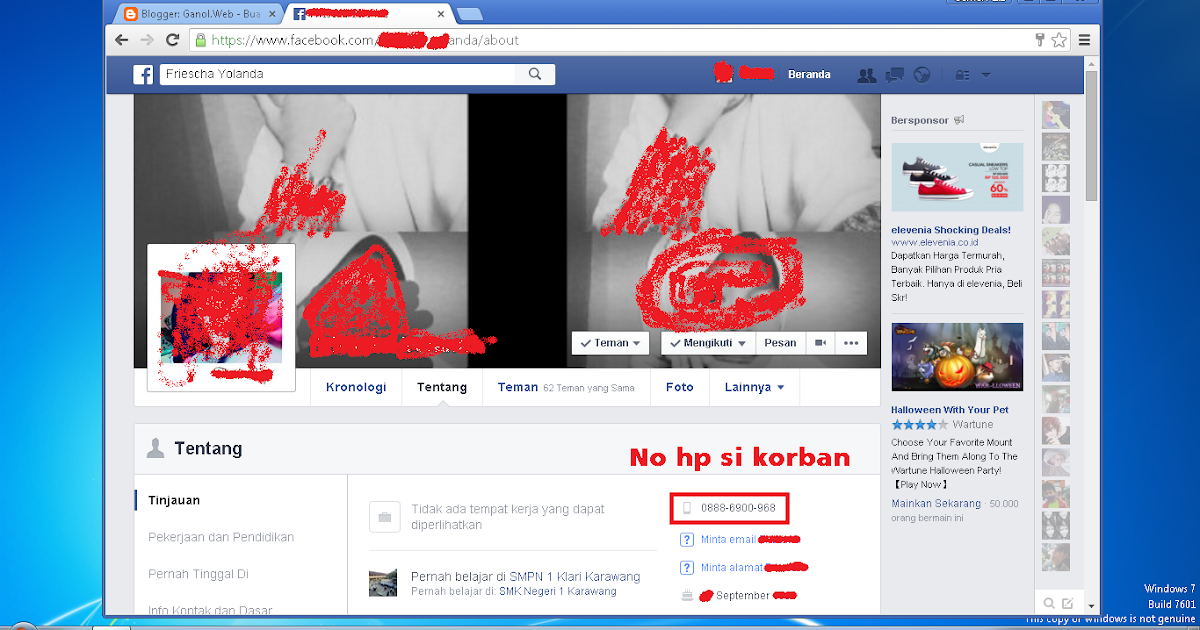Open the messages icon in the Facebook bar
Image resolution: width=1200 pixels, height=630 pixels.
tap(895, 75)
